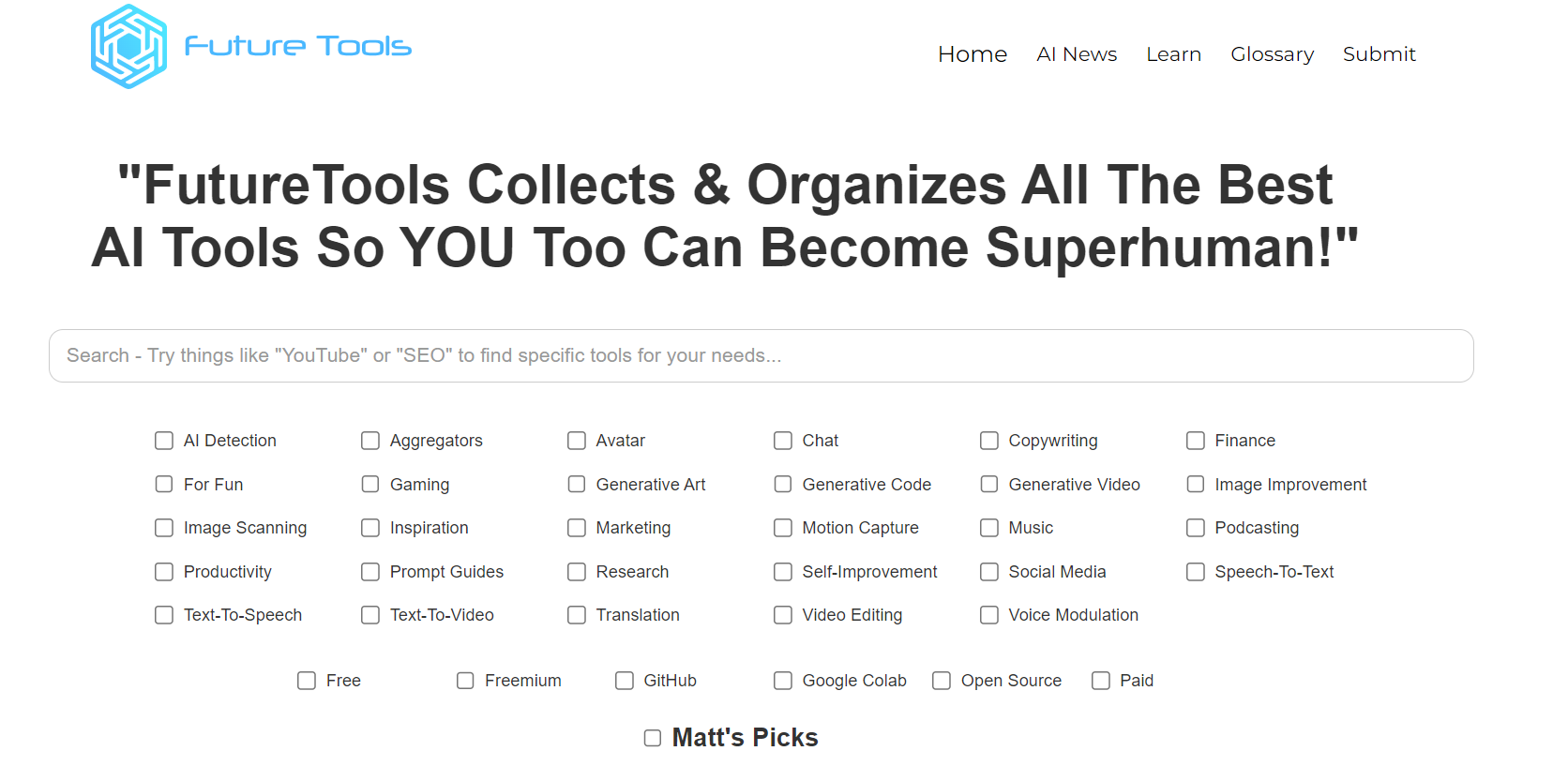Focus the tool search input field
This screenshot has height=766, width=1568.
(761, 356)
